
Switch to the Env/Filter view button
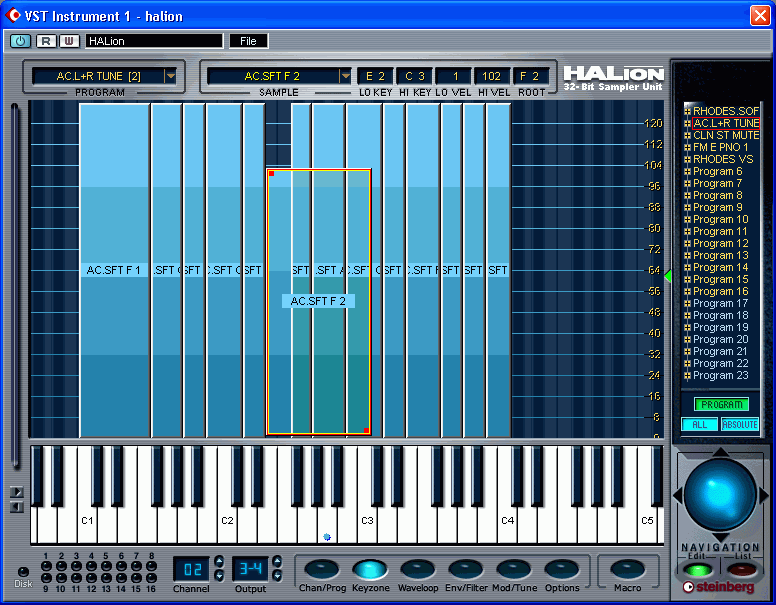click(x=466, y=569)
